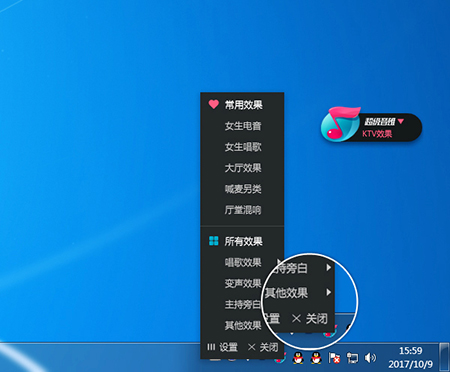450x372 pixels.
Task: Click 关闭 at the menu bottom
Action: 263,347
